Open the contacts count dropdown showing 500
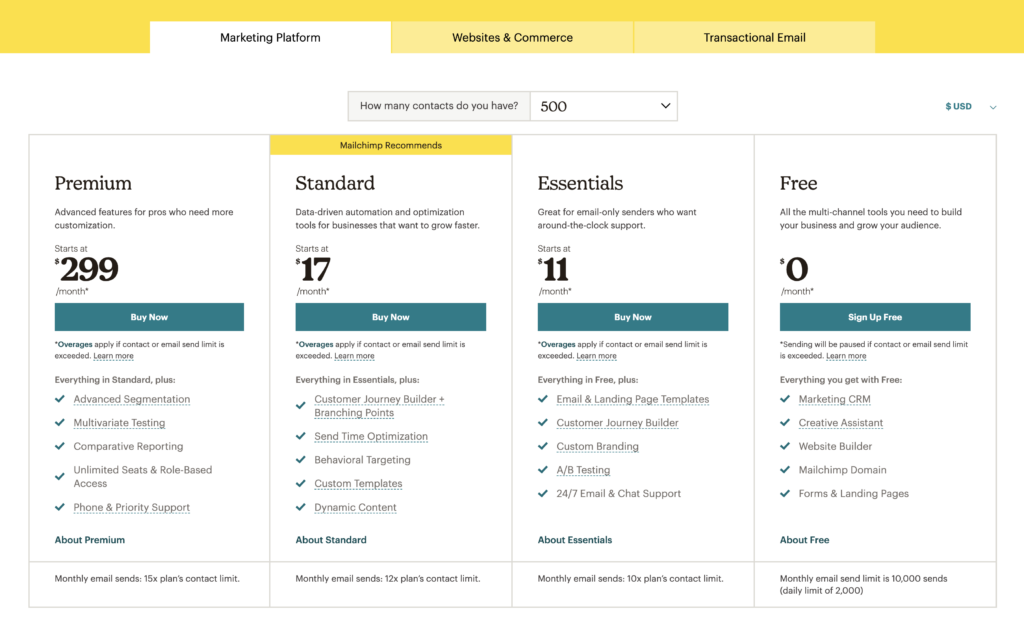1024x621 pixels. pyautogui.click(x=604, y=106)
